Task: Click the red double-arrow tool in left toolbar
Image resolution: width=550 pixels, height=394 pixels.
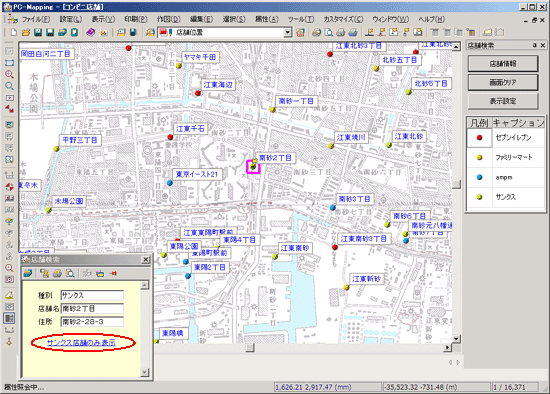Action: pyautogui.click(x=9, y=109)
